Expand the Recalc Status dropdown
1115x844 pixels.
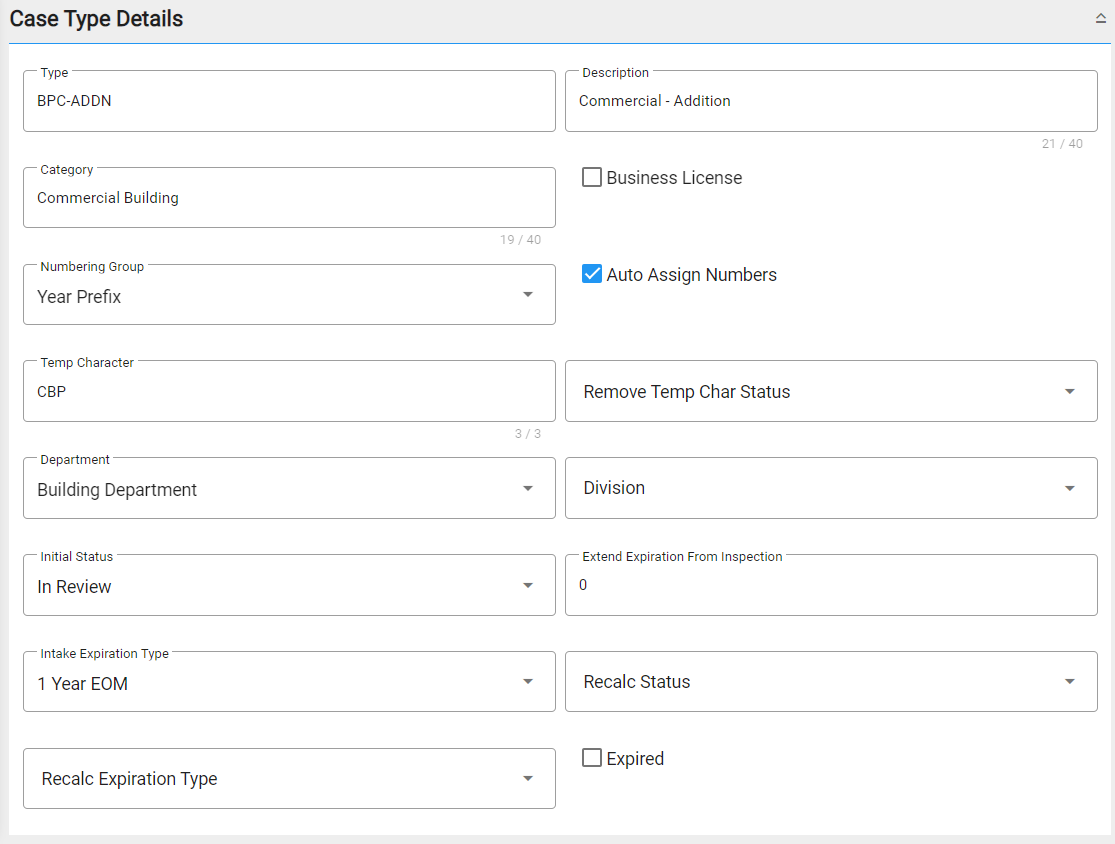pos(1070,681)
